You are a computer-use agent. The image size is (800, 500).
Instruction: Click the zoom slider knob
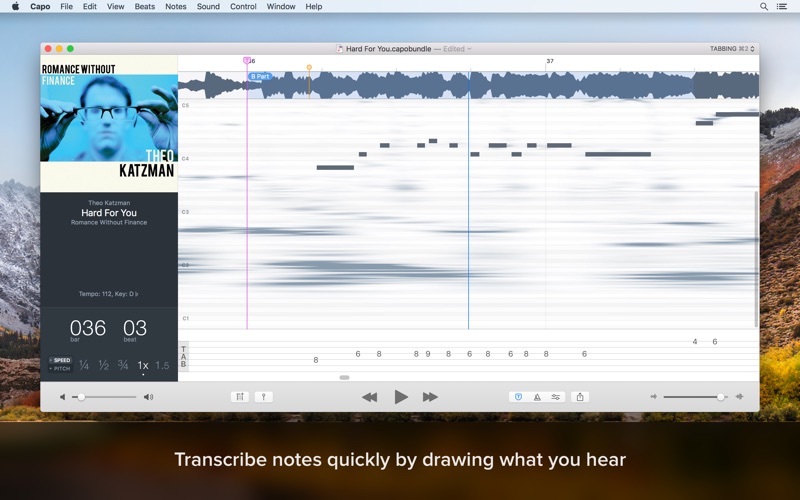pos(720,397)
